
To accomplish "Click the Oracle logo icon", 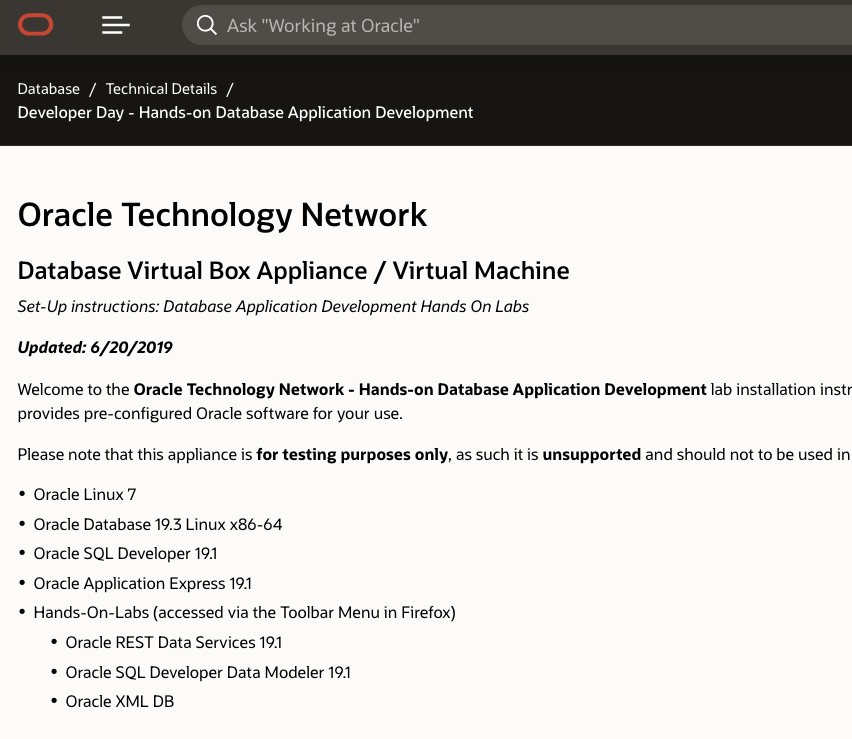I will pyautogui.click(x=36, y=25).
